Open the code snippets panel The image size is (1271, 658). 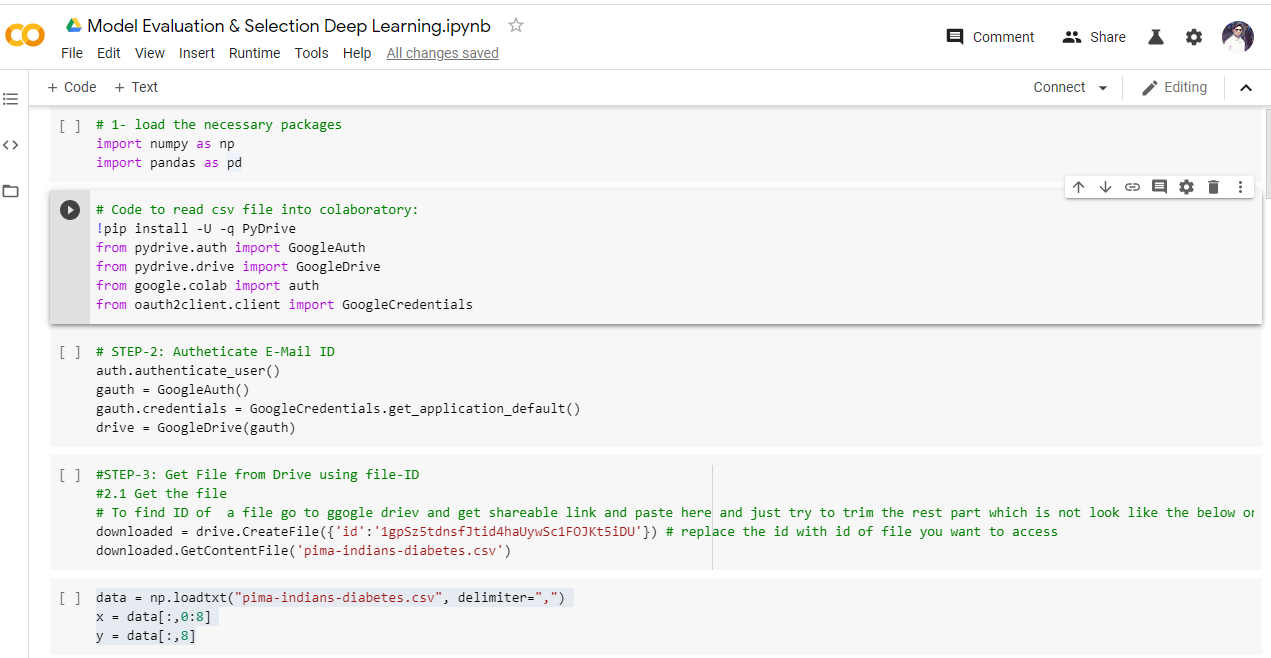pos(10,144)
